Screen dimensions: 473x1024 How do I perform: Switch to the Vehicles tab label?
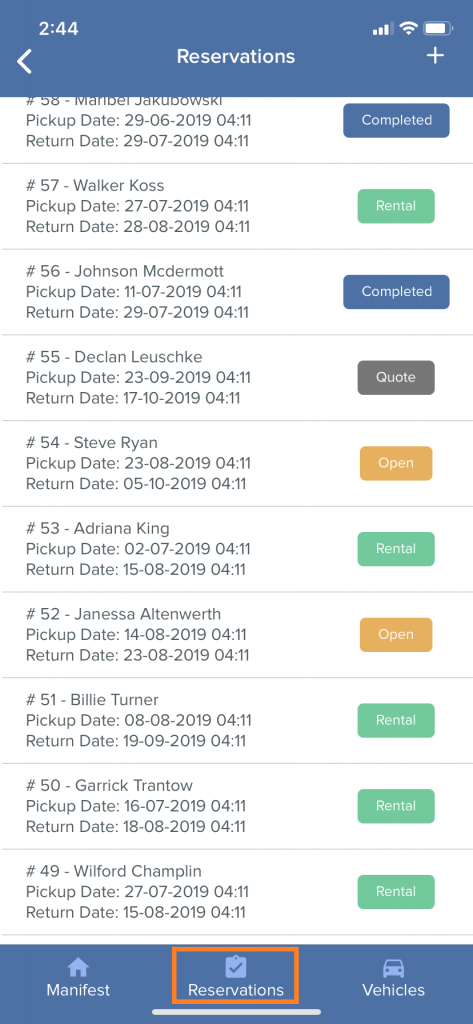click(x=393, y=989)
